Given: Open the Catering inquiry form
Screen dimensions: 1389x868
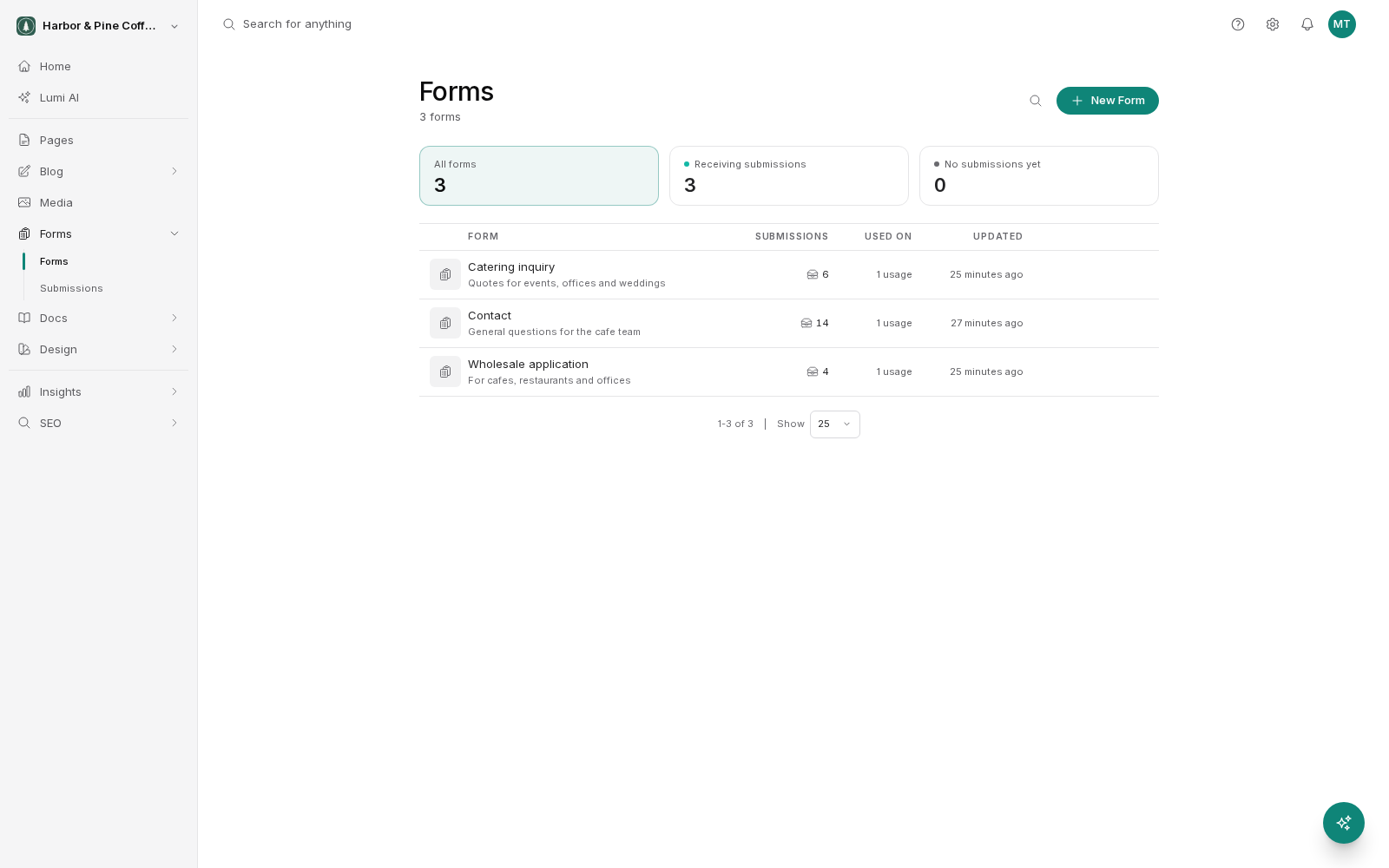Looking at the screenshot, I should 511,267.
